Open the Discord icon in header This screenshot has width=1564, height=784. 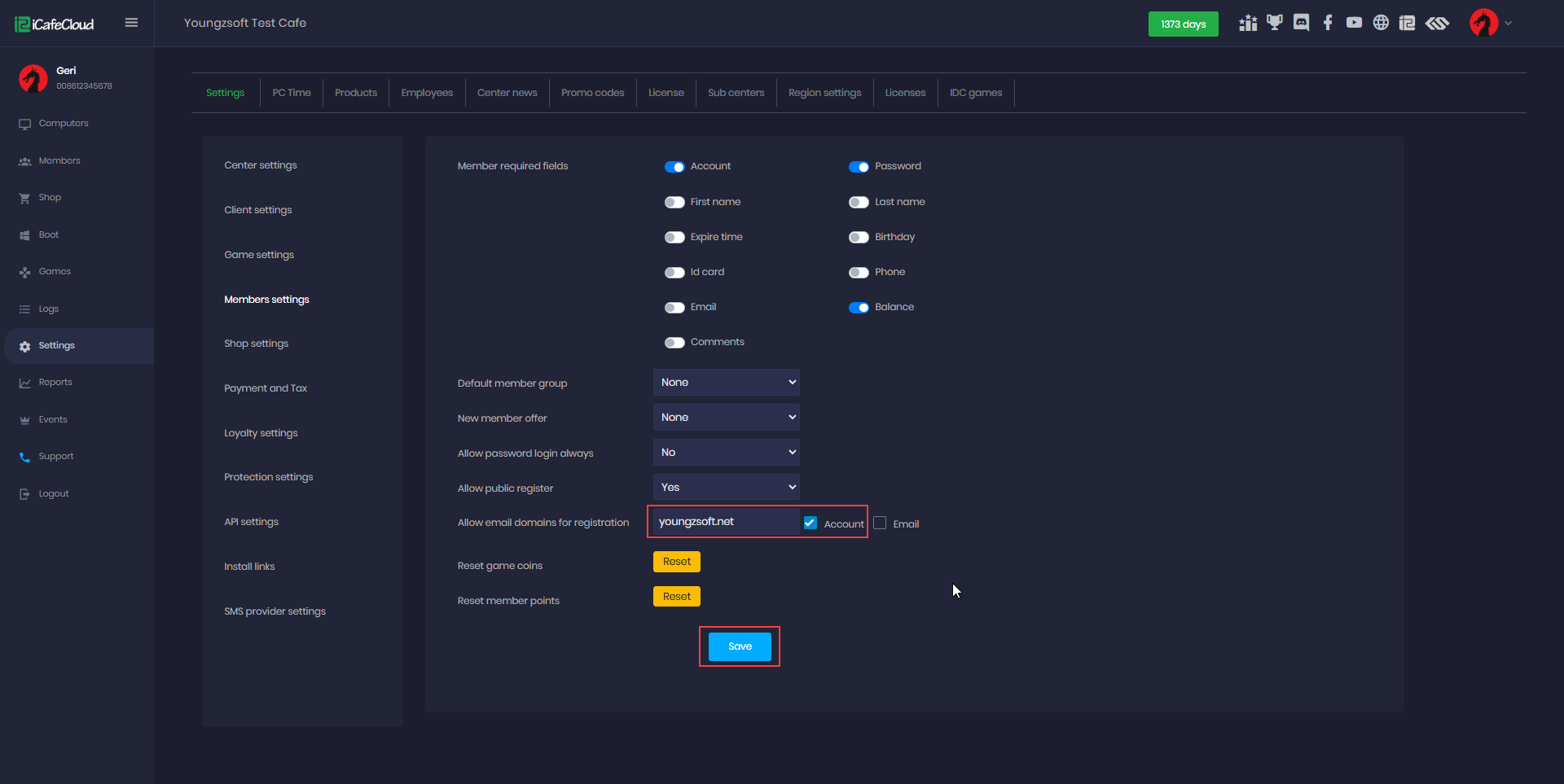(x=1301, y=23)
